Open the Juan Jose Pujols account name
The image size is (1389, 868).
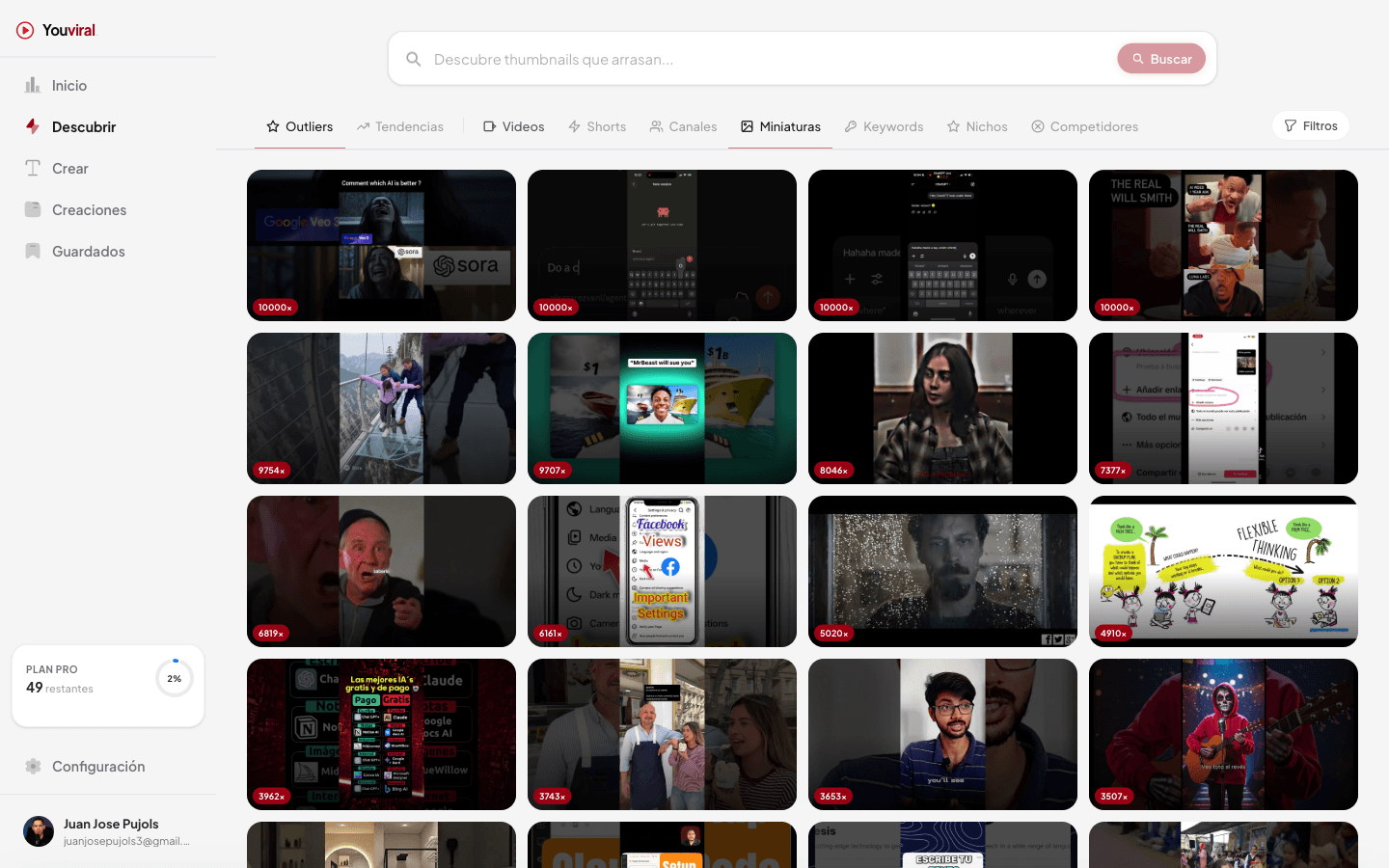click(111, 824)
